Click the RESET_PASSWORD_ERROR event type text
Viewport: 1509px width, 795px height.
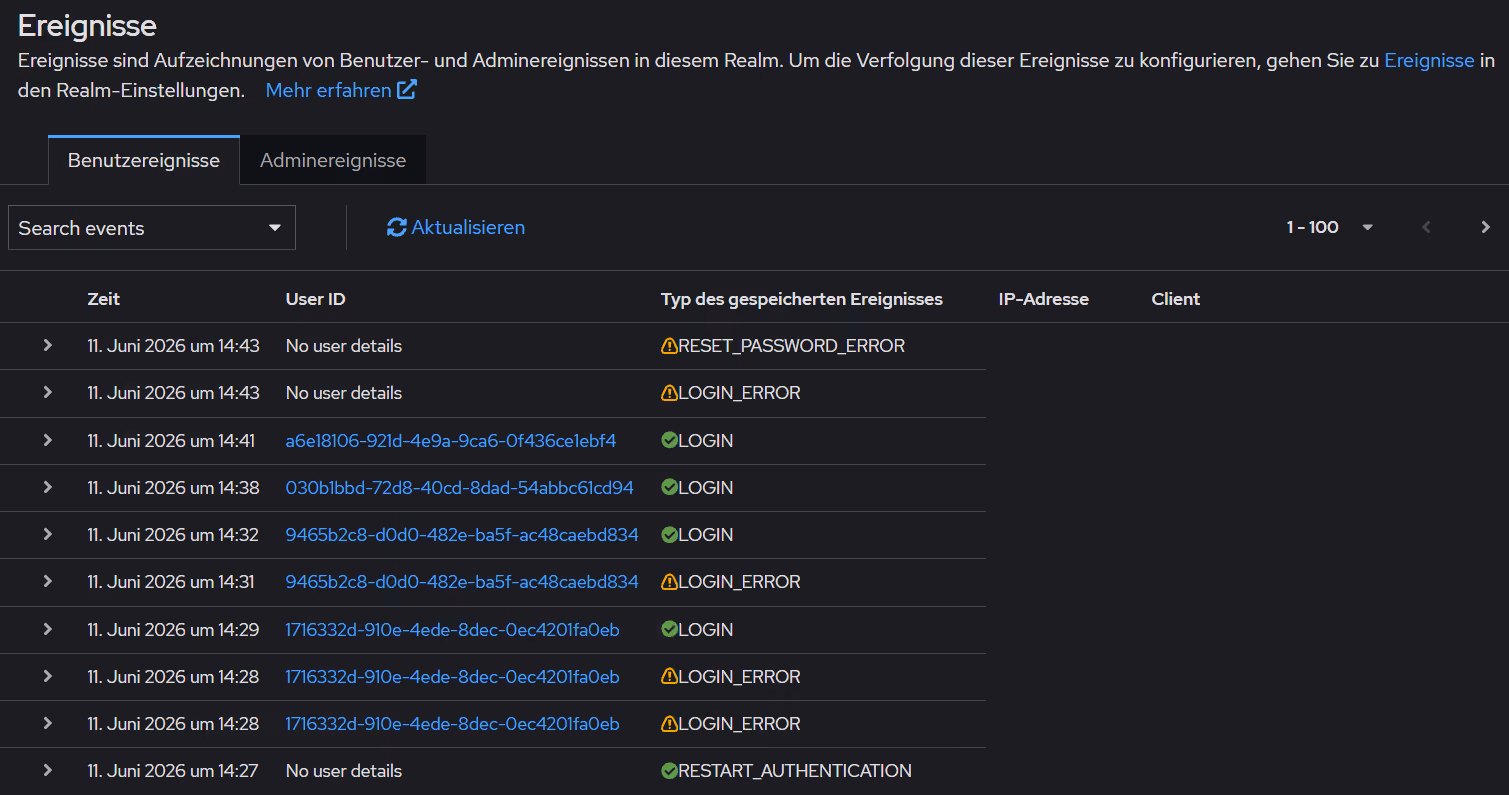[x=792, y=346]
